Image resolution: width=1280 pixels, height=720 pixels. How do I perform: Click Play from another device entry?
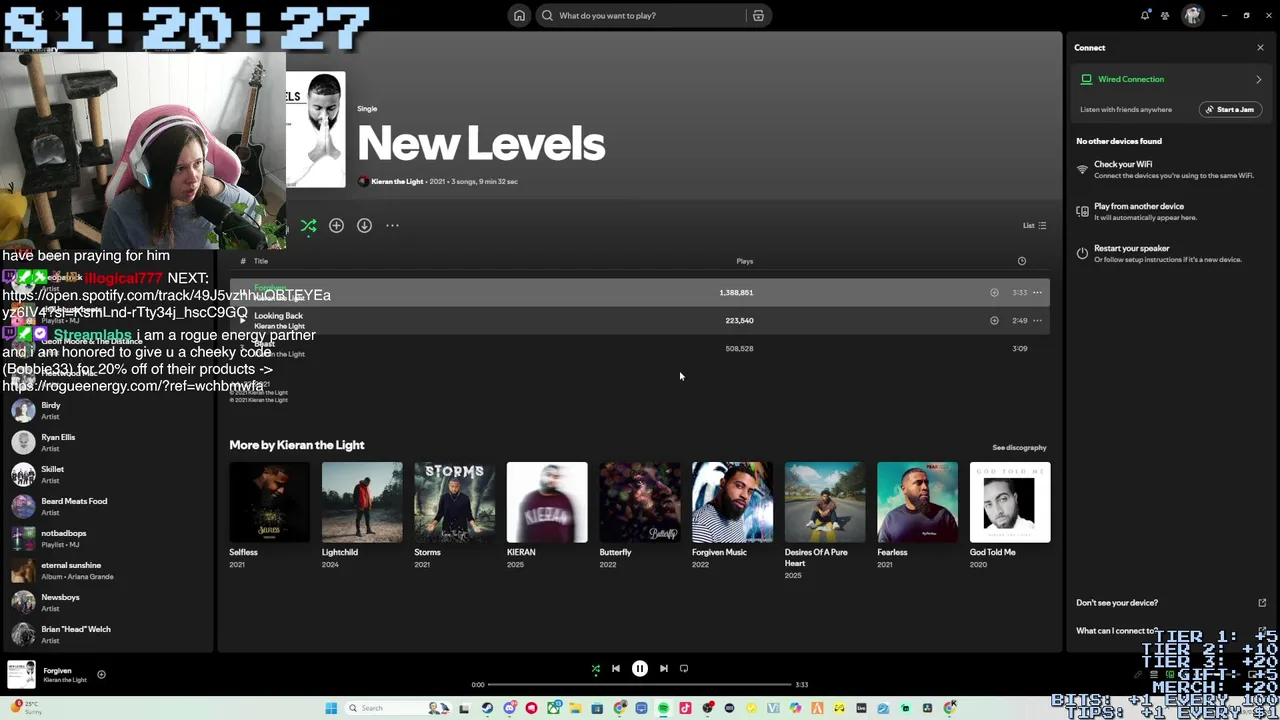pos(1172,212)
